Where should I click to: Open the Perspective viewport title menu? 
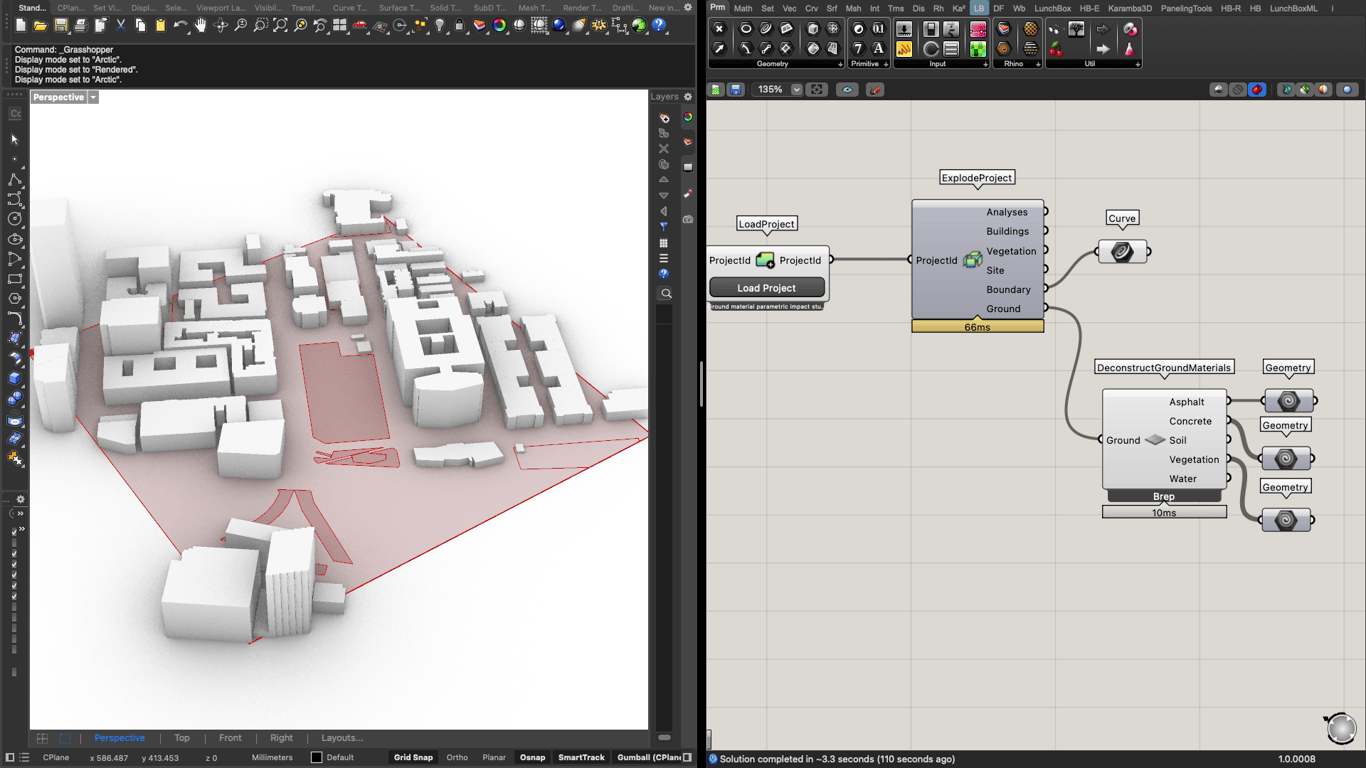coord(92,97)
